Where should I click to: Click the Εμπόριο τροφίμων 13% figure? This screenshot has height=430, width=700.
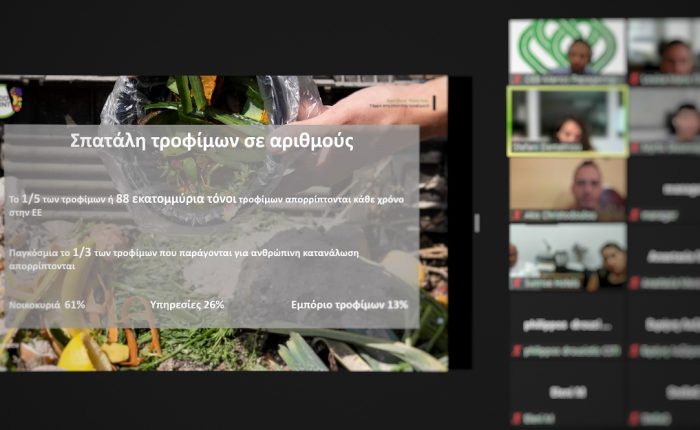click(x=350, y=305)
